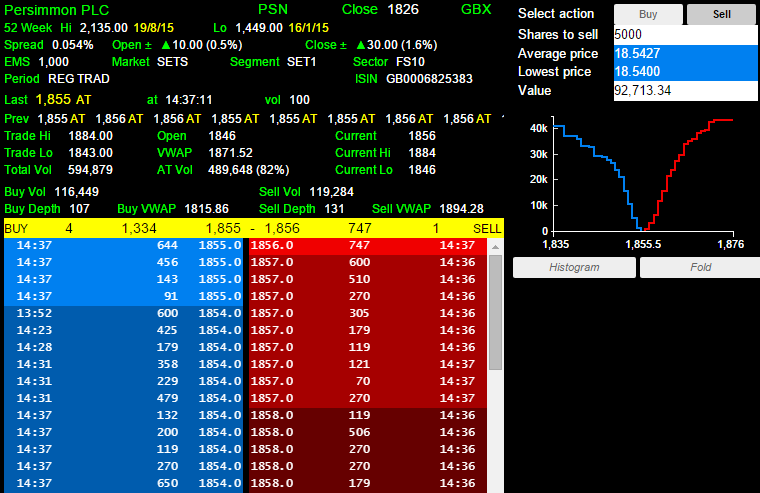
Task: Click the Fold button
Action: click(x=700, y=267)
